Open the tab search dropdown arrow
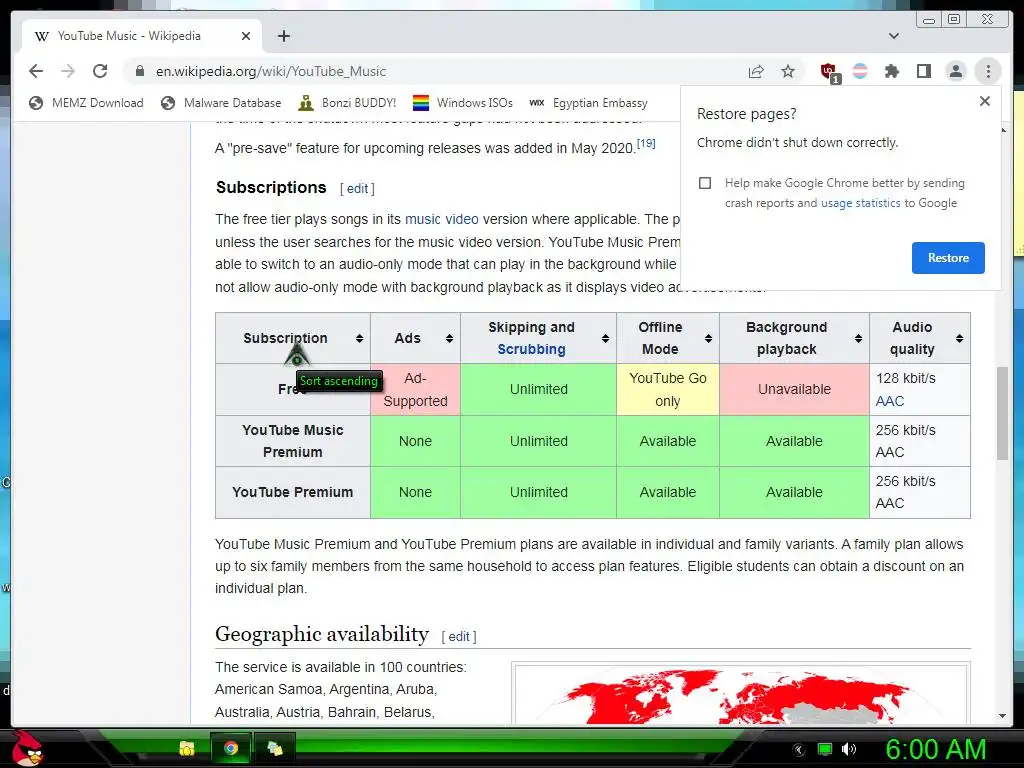This screenshot has width=1024, height=768. [x=894, y=36]
